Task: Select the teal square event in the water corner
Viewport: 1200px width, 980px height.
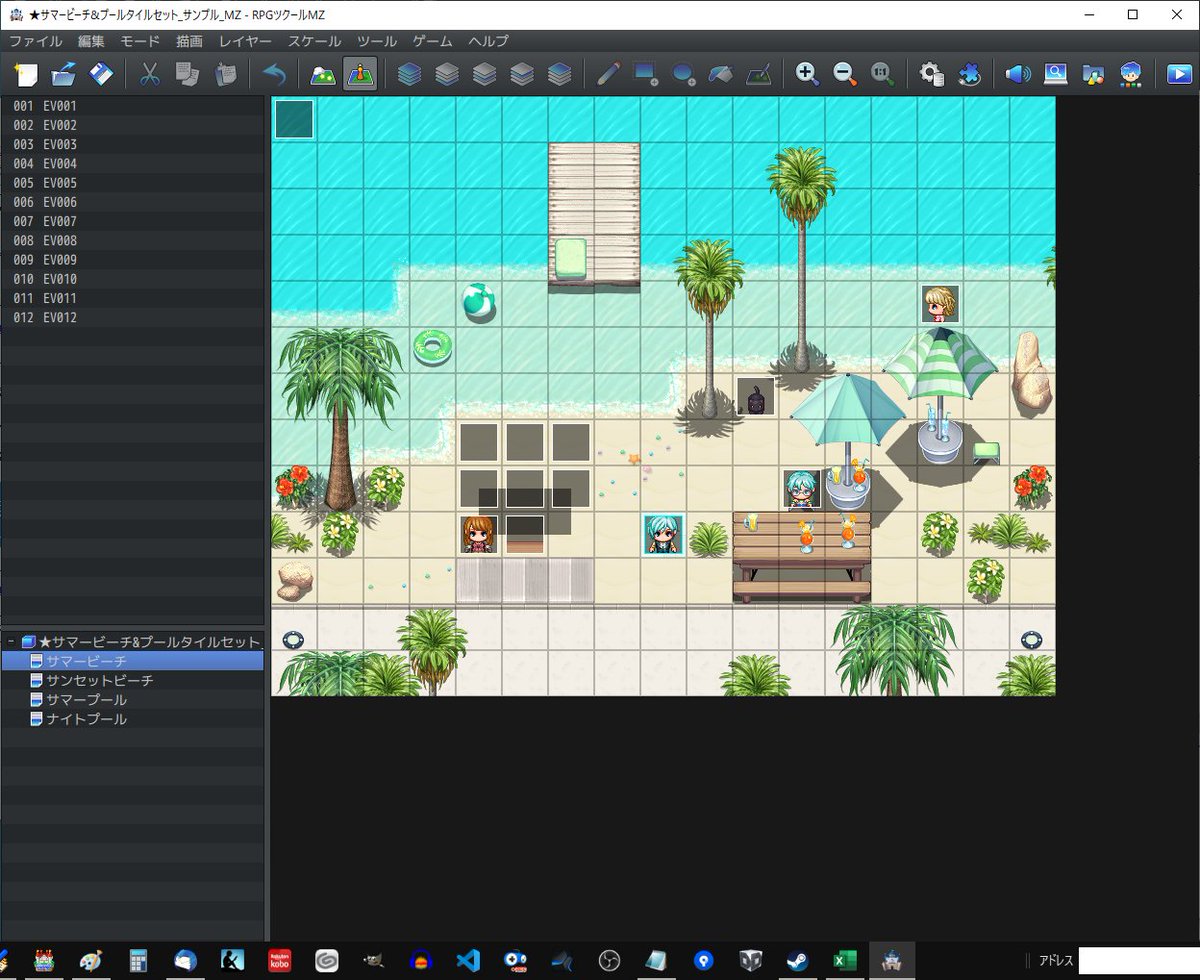Action: 294,119
